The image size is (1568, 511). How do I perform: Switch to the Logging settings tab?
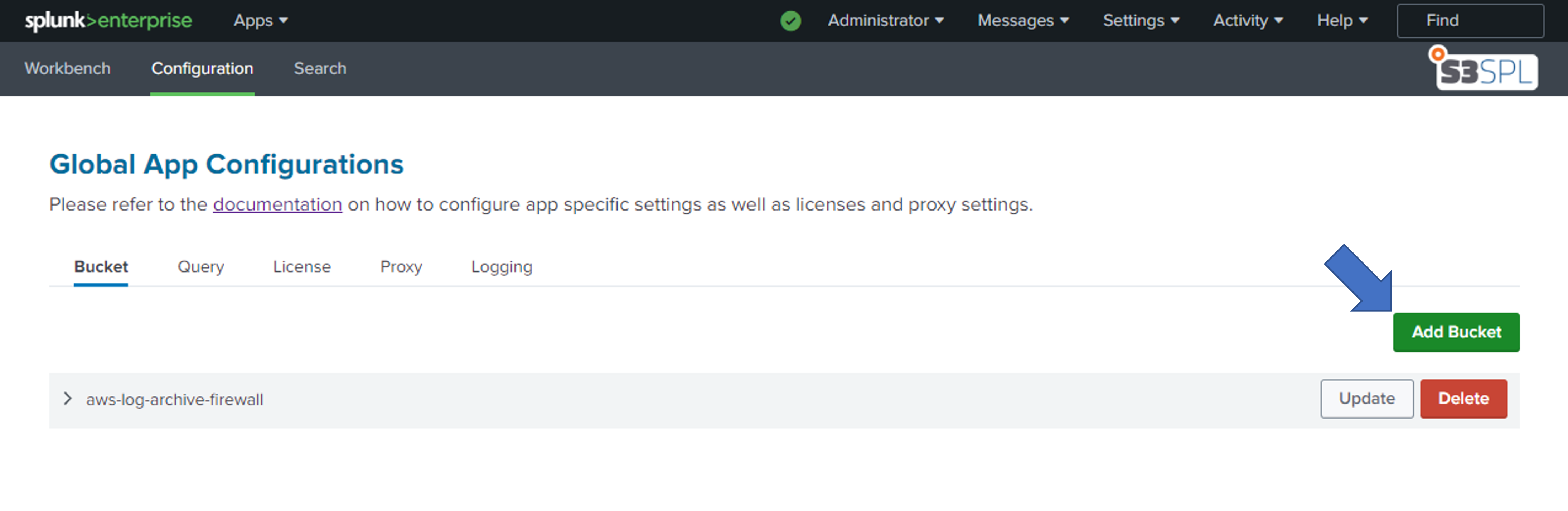(502, 267)
